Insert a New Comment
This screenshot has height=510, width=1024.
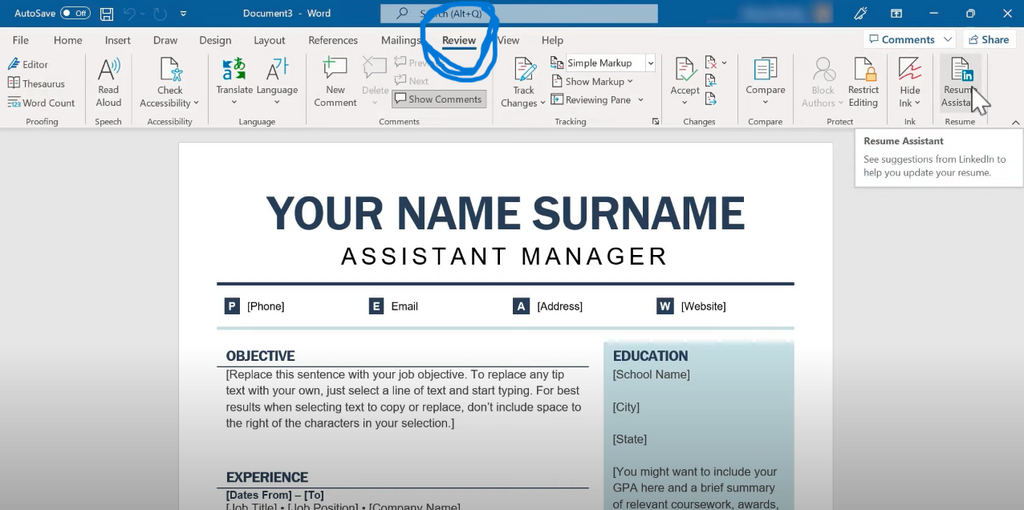point(335,81)
